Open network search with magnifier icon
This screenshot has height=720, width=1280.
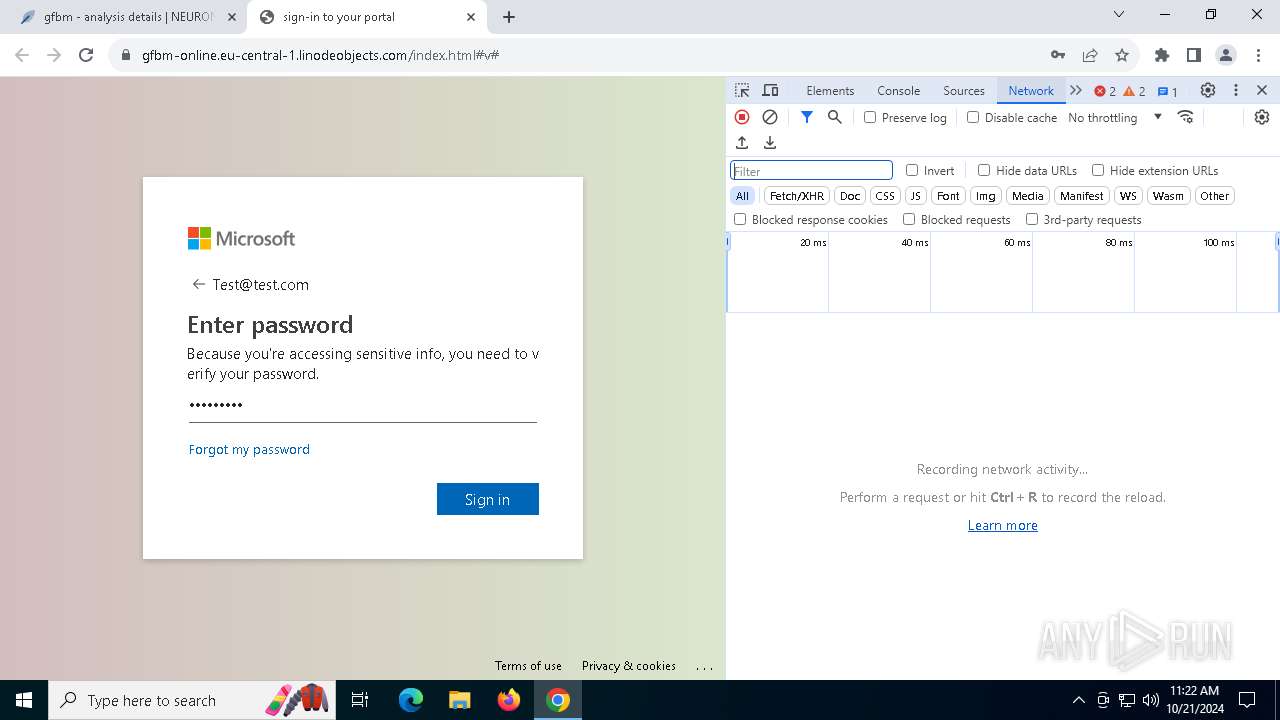pyautogui.click(x=835, y=117)
